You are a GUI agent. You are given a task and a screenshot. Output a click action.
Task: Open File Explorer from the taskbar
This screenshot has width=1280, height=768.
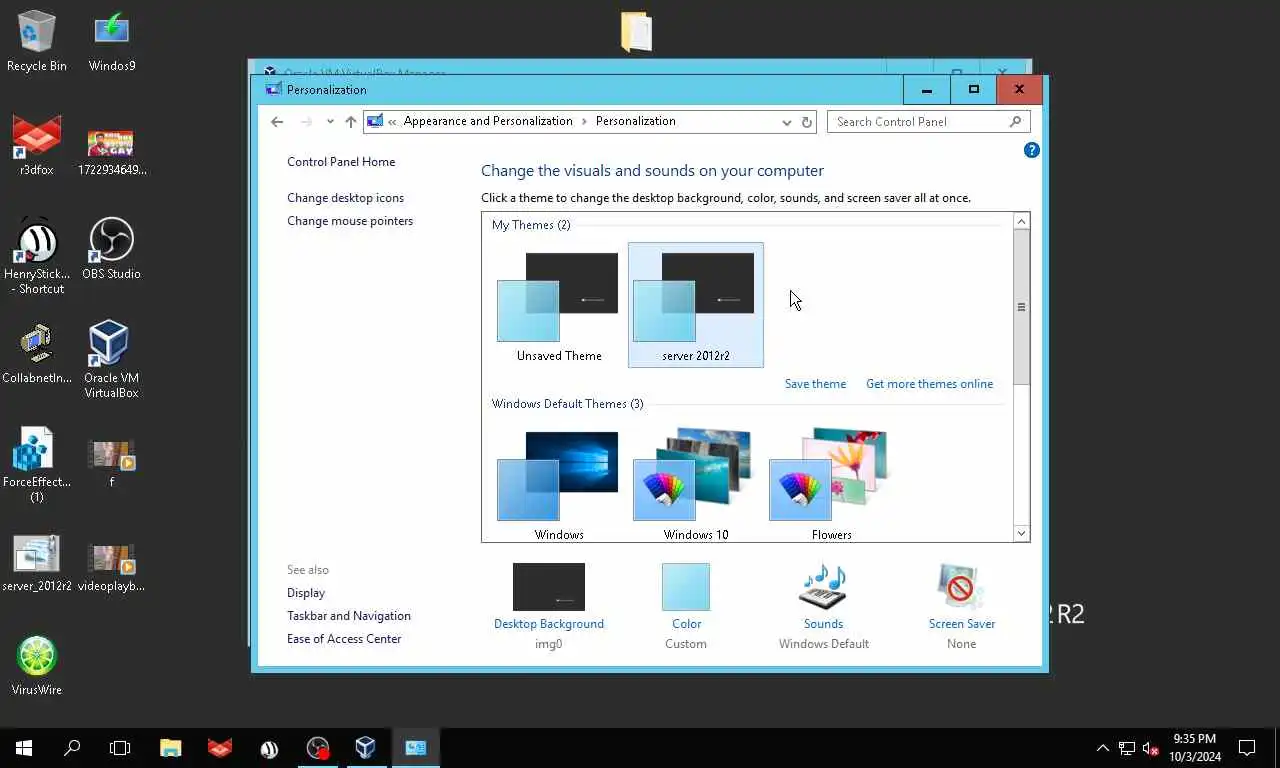(x=171, y=747)
